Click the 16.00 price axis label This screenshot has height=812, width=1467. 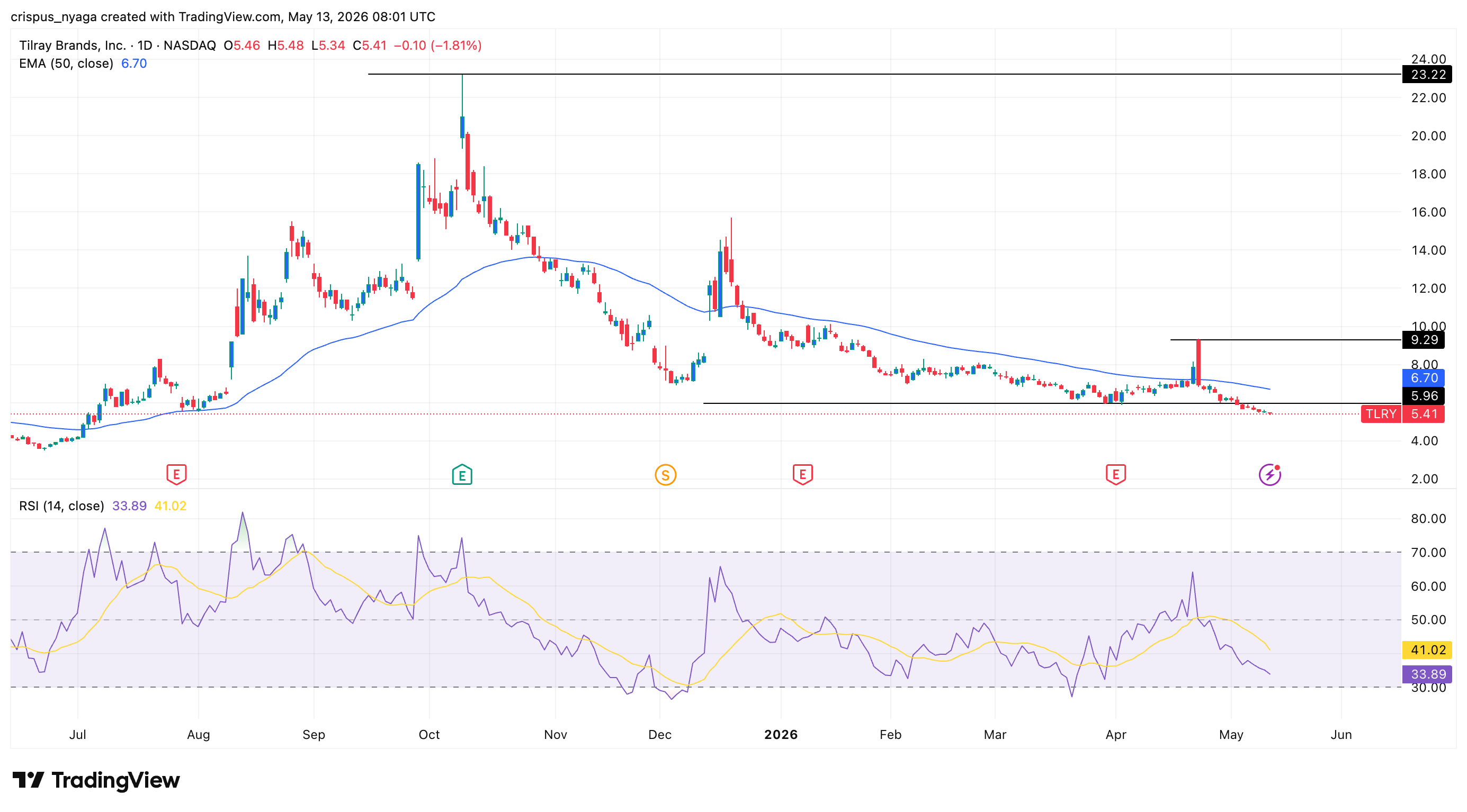pos(1428,212)
